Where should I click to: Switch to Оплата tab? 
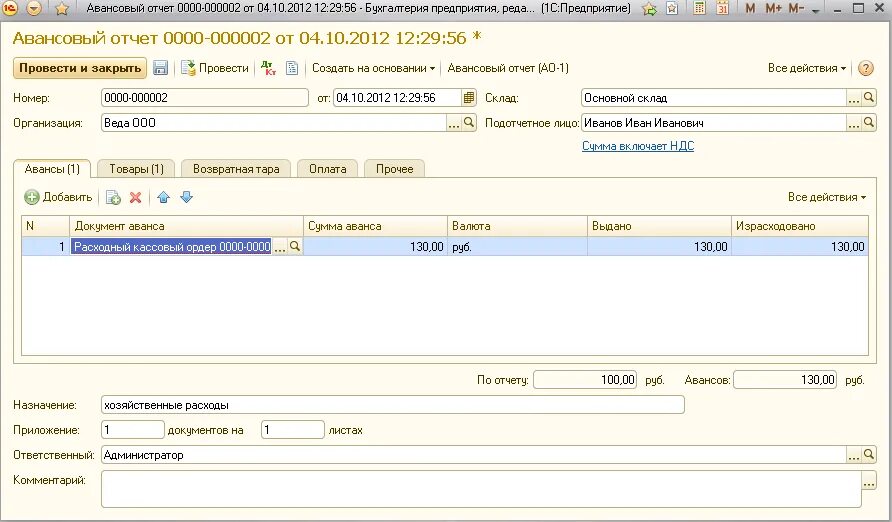tap(328, 169)
